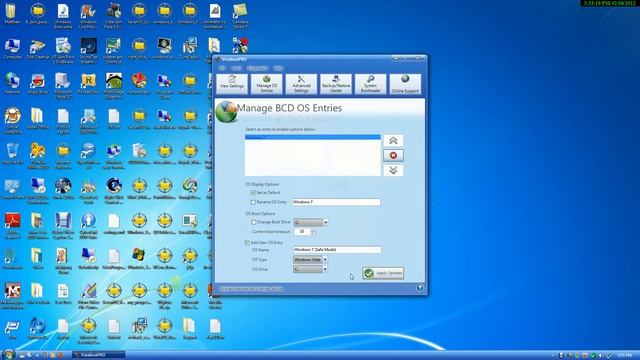Adjust the current boot timeout spinner
Screen dimensions: 640x360
click(x=313, y=232)
